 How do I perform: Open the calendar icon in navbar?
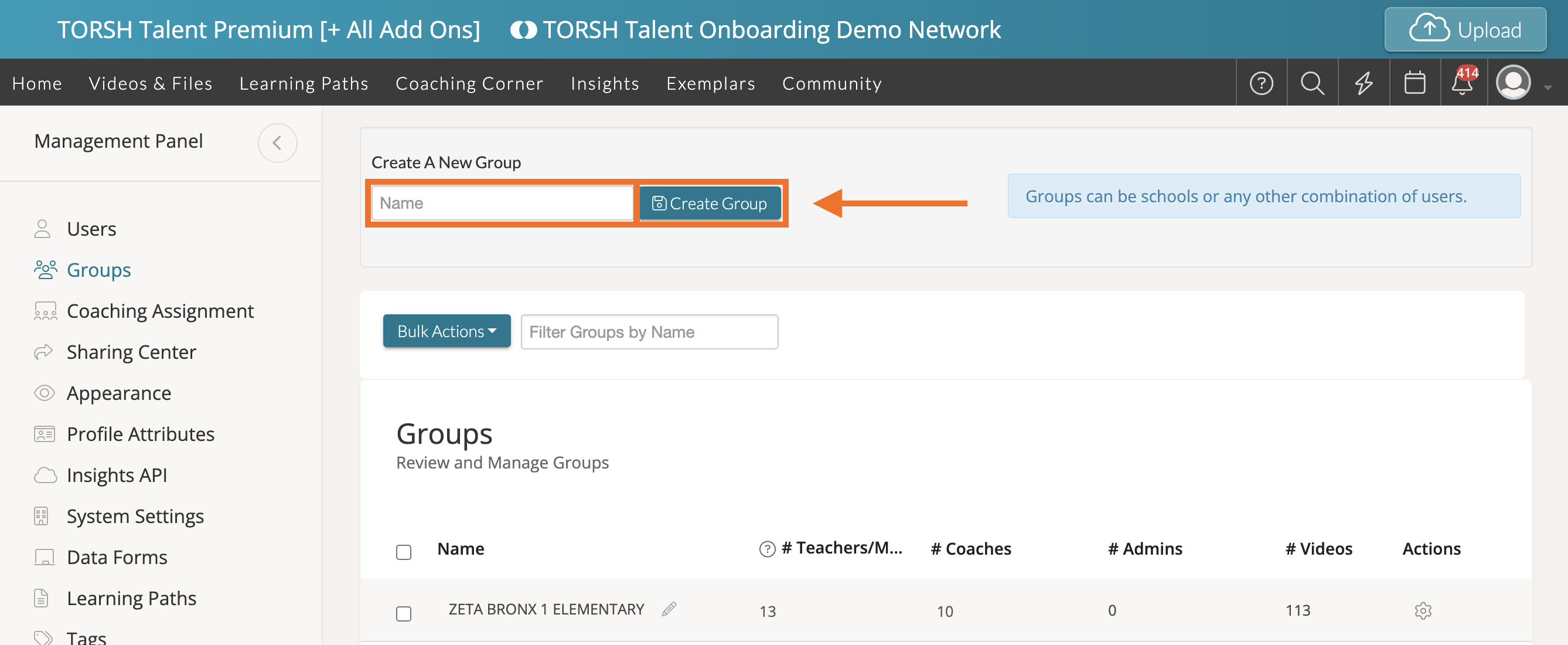[1414, 83]
